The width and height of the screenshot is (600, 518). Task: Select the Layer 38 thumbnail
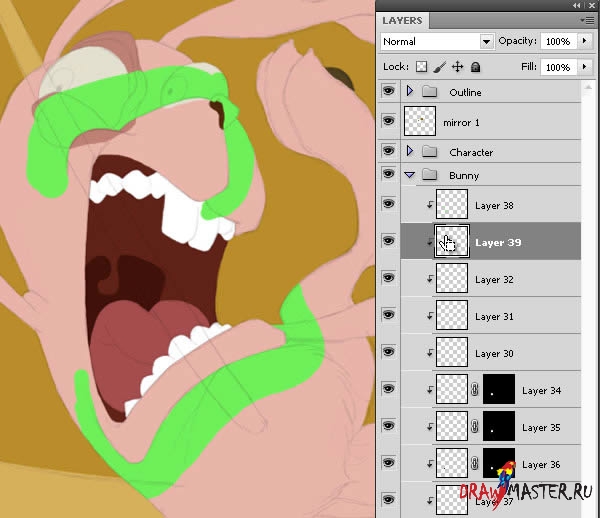tap(452, 204)
